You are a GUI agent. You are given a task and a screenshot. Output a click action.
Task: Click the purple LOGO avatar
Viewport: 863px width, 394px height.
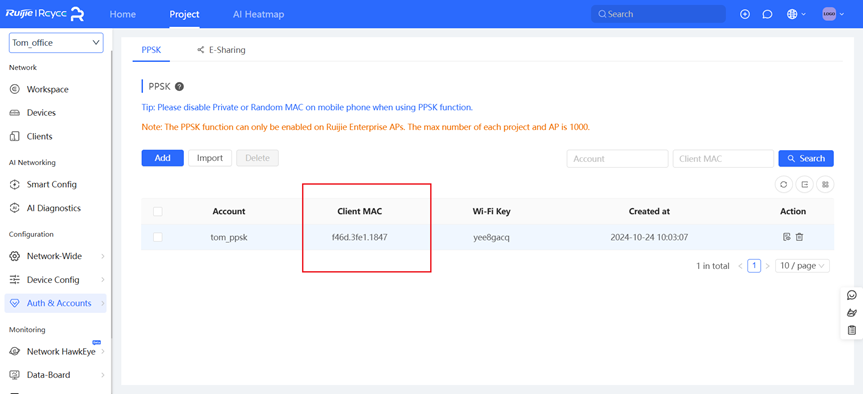(829, 14)
